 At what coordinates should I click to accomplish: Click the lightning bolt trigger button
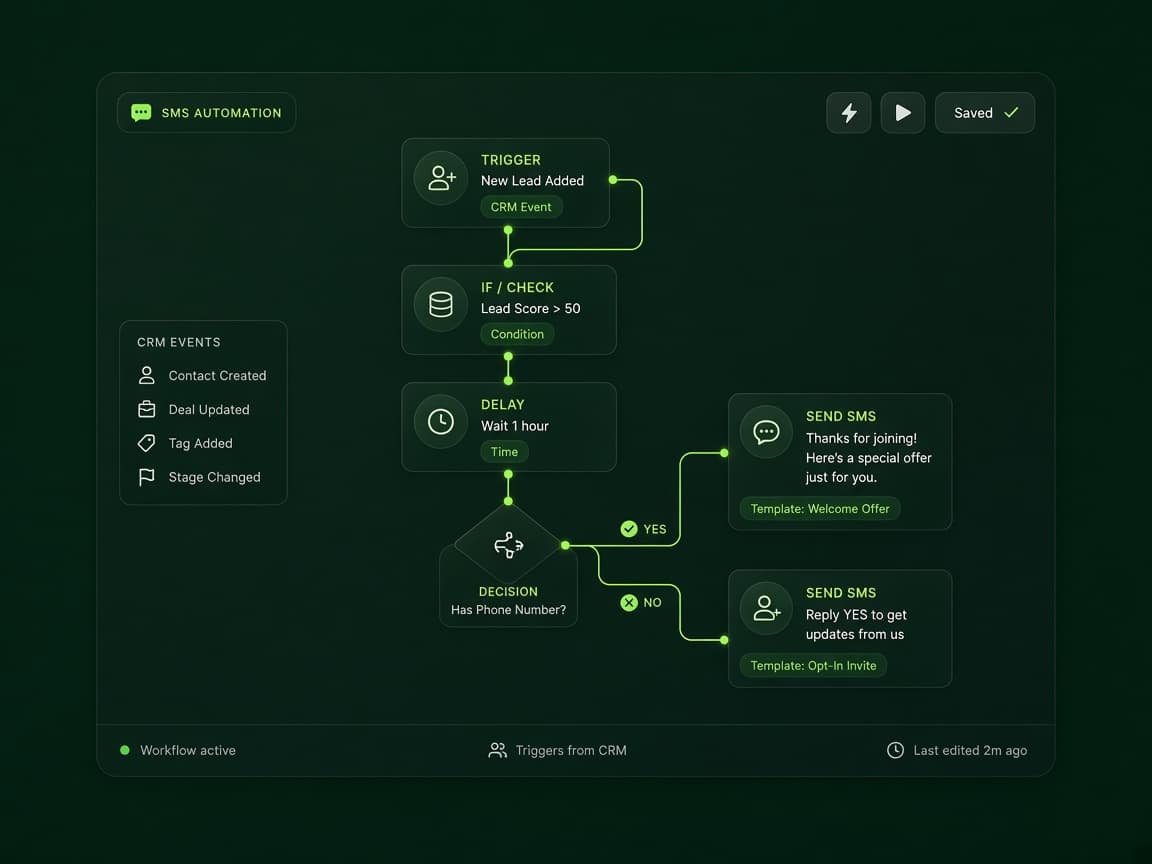[849, 112]
